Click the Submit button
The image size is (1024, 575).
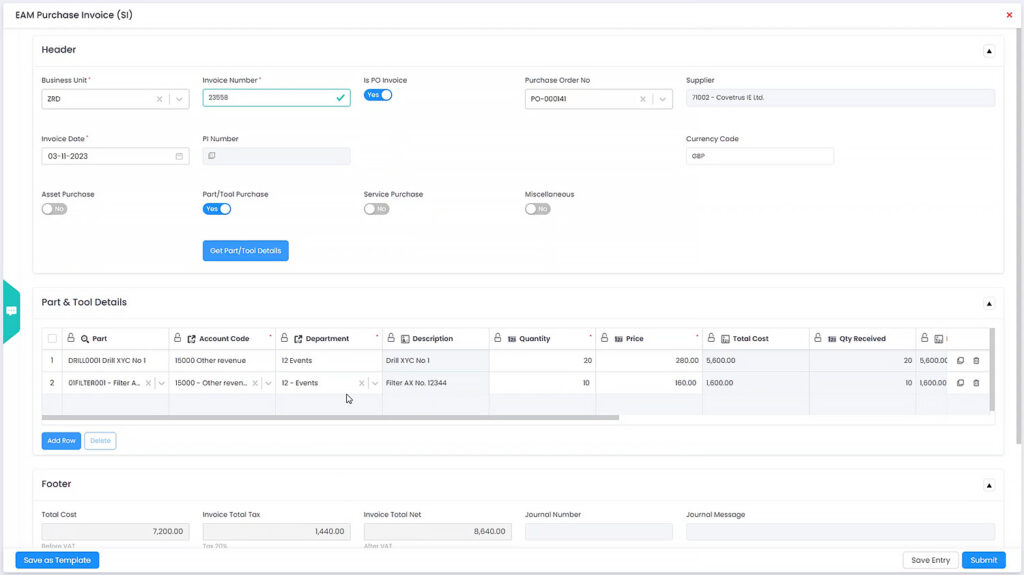coord(983,560)
